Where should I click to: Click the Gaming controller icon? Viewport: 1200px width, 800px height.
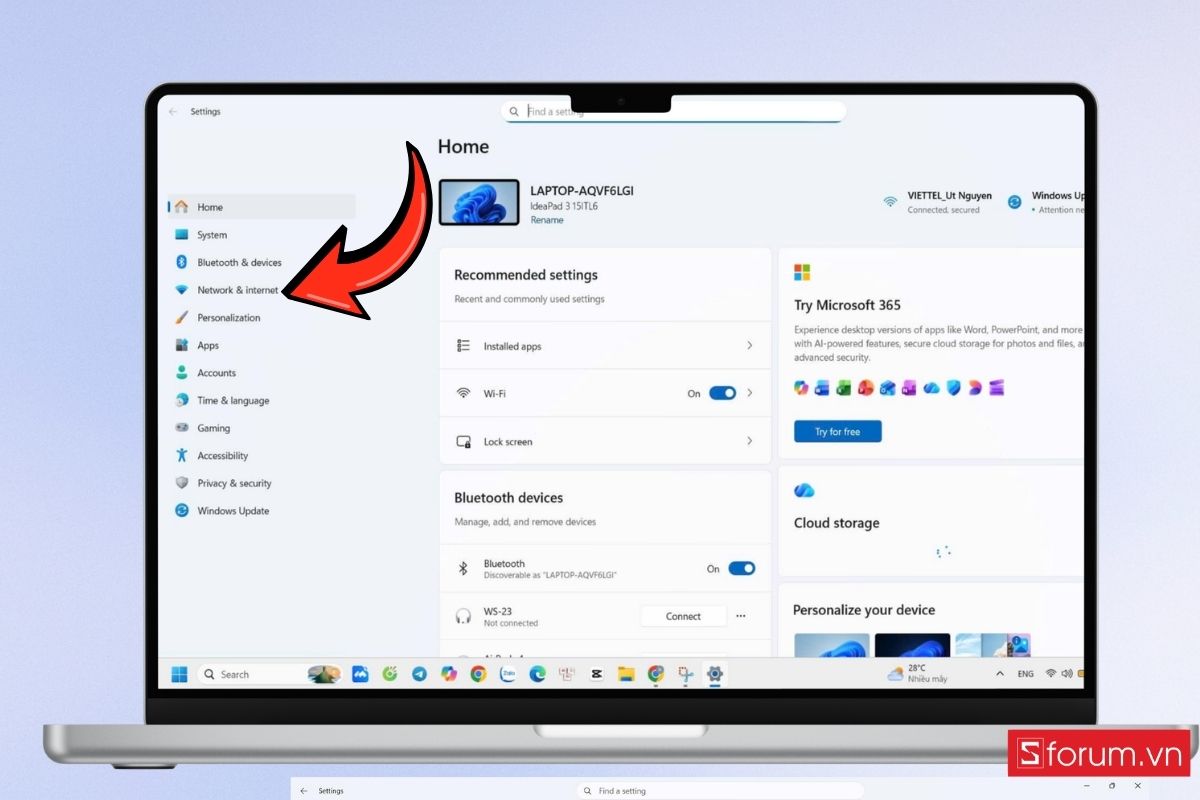point(181,428)
